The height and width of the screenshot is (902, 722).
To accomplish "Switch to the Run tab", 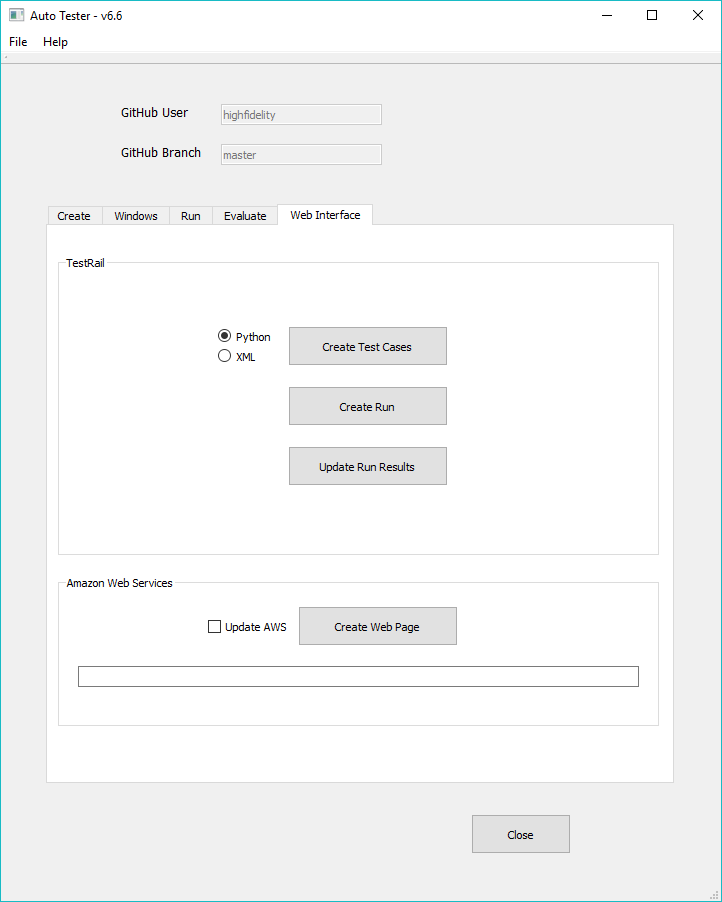I will point(190,216).
